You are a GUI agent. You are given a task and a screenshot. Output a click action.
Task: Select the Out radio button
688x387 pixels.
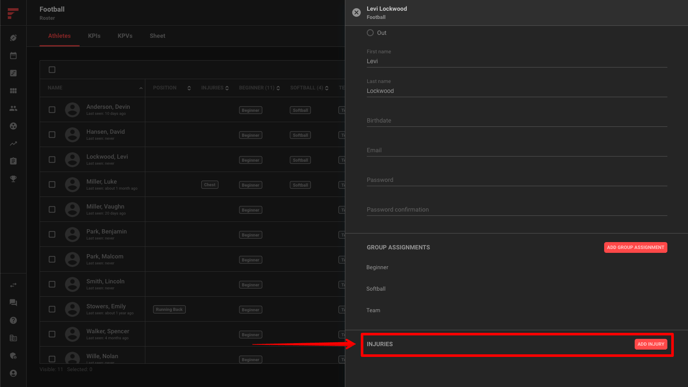click(370, 33)
